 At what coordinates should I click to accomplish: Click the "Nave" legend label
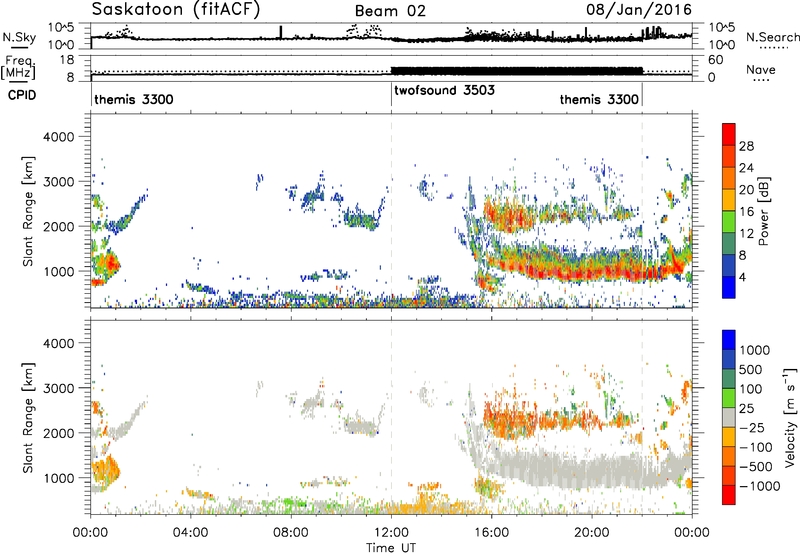[761, 69]
